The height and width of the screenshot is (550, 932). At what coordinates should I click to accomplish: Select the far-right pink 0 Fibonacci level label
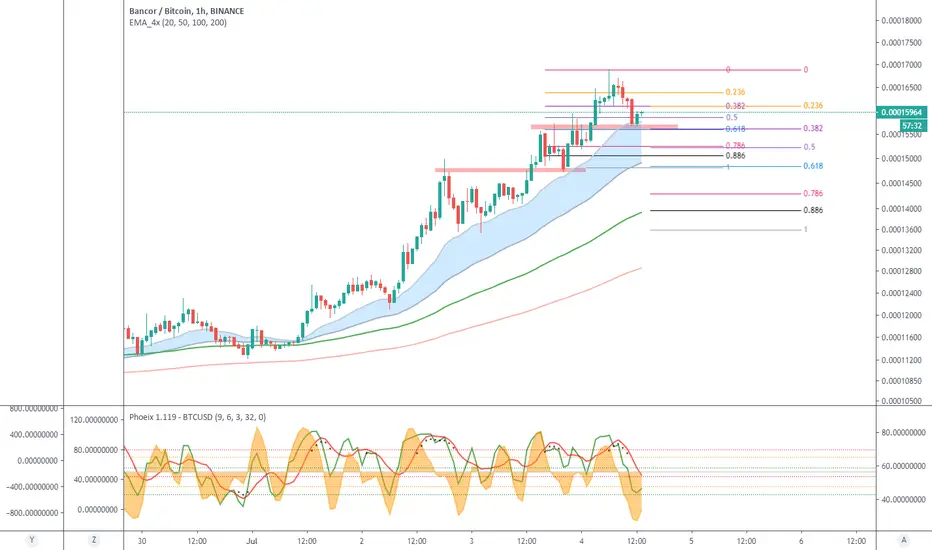point(805,70)
